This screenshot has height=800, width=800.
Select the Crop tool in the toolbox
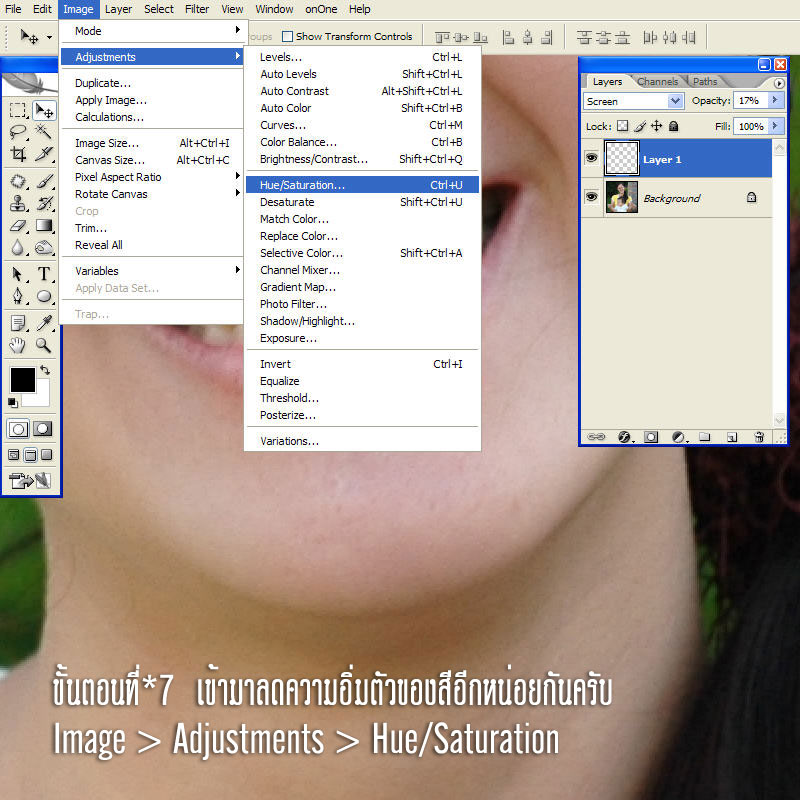(x=17, y=154)
